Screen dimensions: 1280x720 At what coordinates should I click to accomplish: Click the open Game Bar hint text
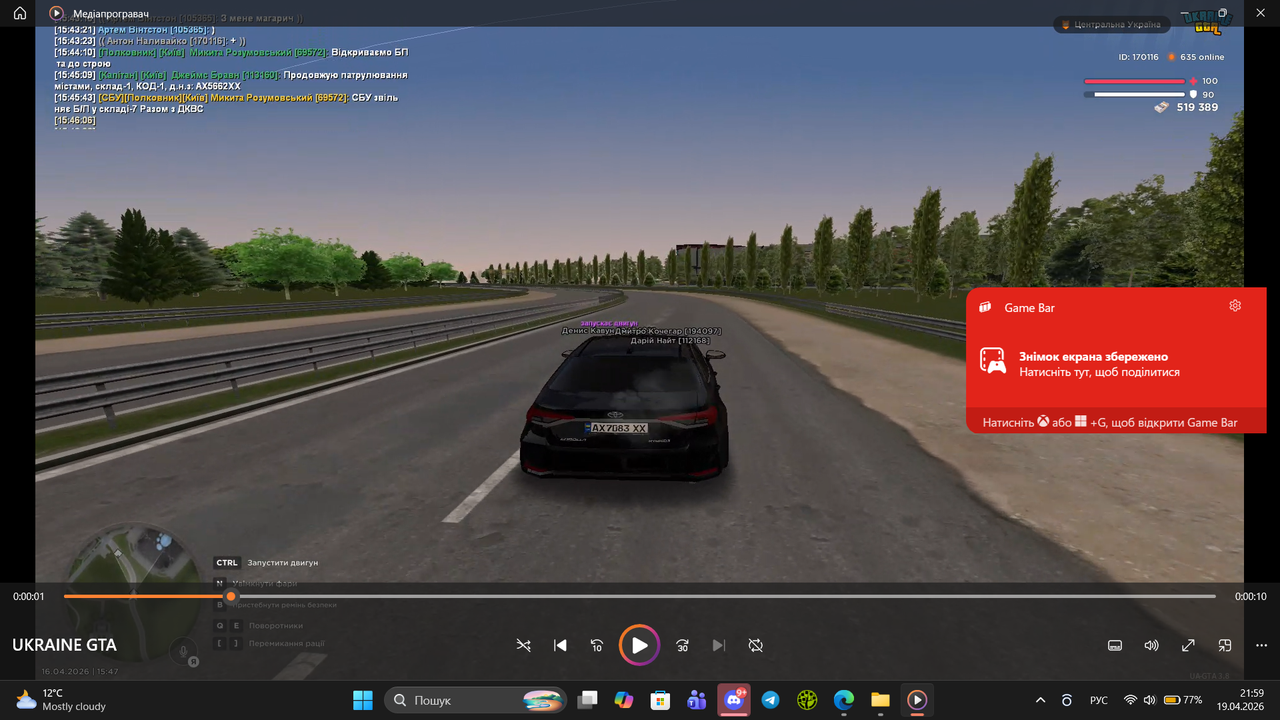pos(1110,422)
